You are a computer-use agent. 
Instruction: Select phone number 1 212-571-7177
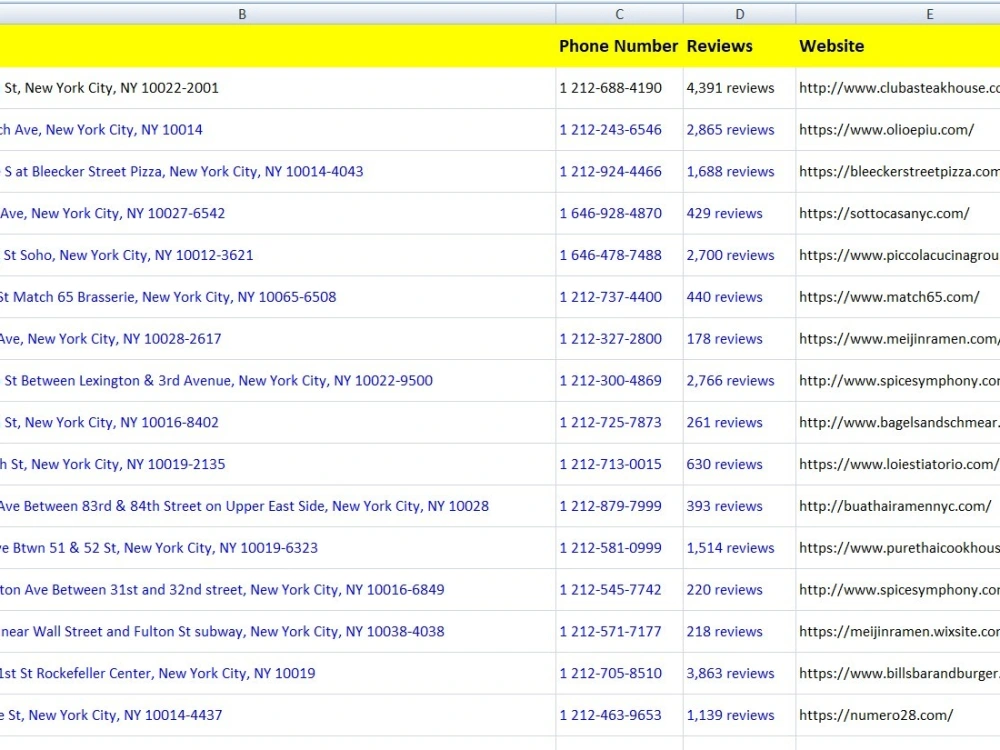pyautogui.click(x=610, y=631)
